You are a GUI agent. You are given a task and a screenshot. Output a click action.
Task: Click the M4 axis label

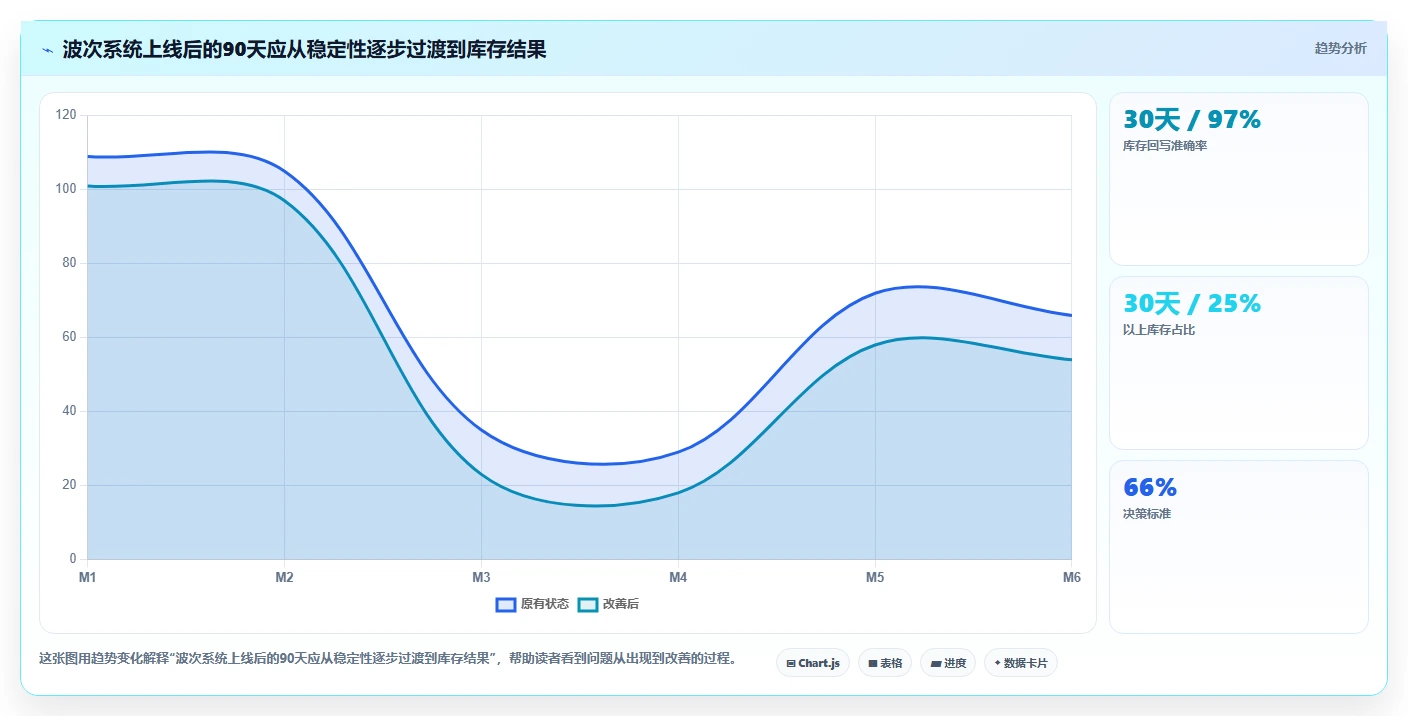678,577
